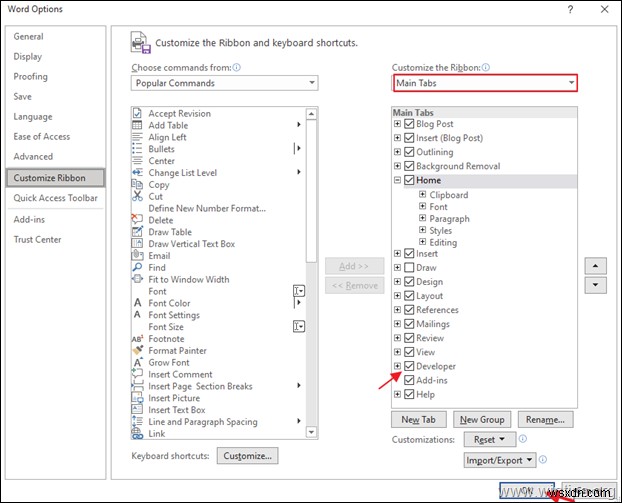The width and height of the screenshot is (622, 503).
Task: Click the Align Left command icon
Action: 137,137
